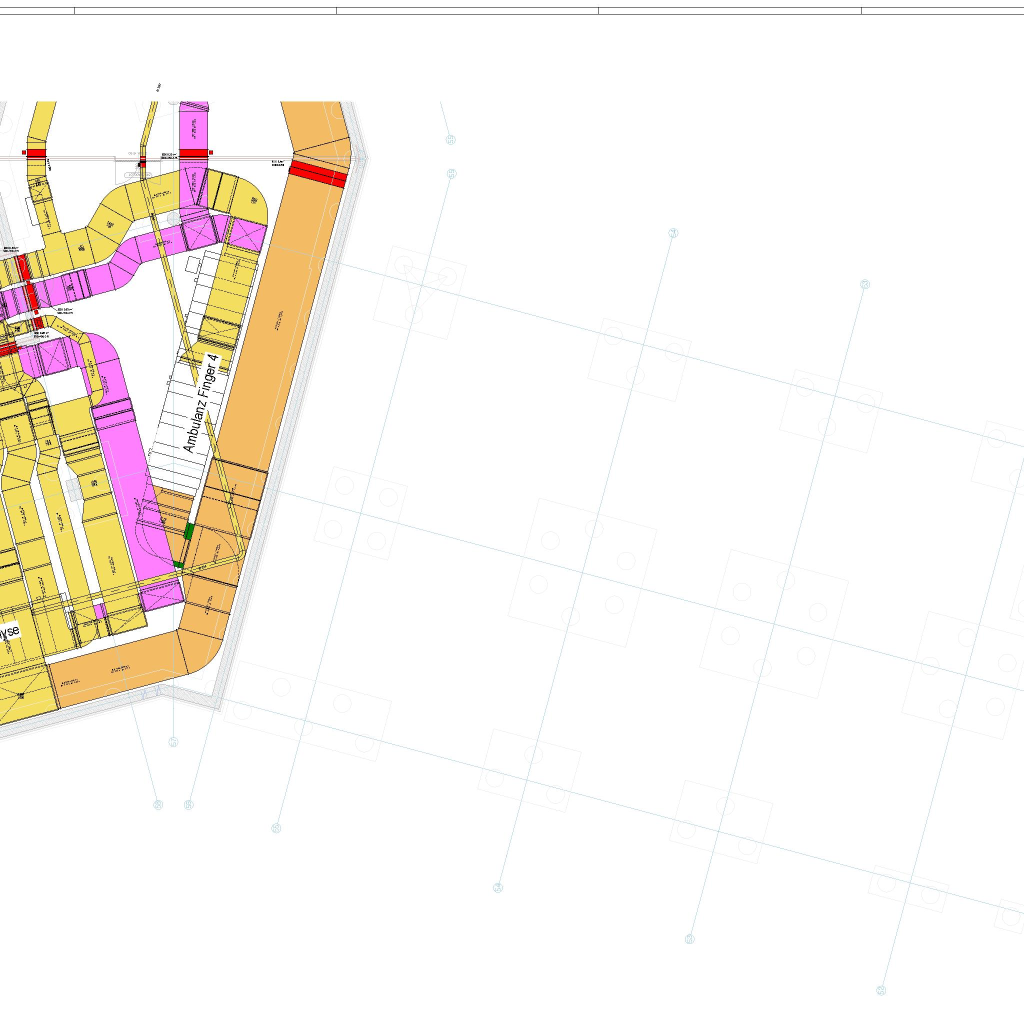Select the small green marker beside pink duct

[179, 565]
